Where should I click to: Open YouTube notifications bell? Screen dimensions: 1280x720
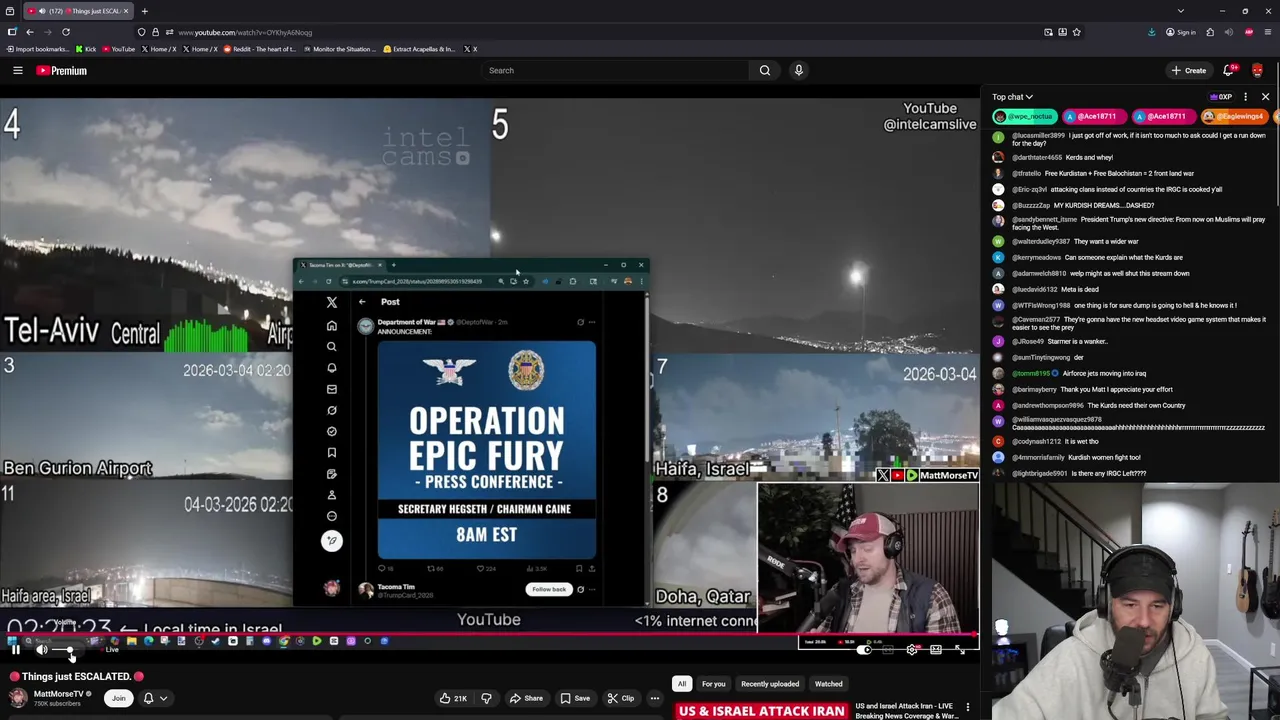coord(1229,70)
